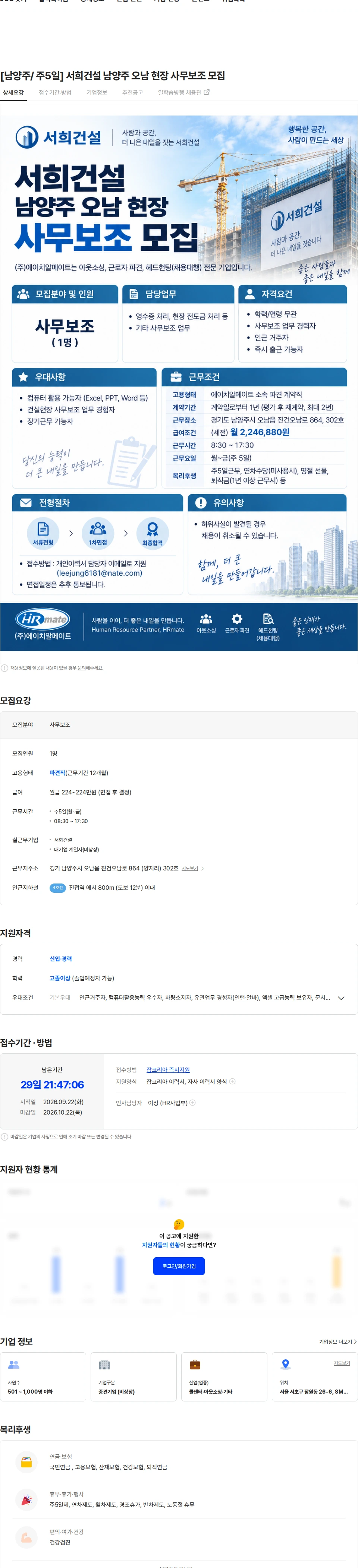Image resolution: width=358 pixels, height=1568 pixels.
Task: Click the 우대사항 star icon
Action: pyautogui.click(x=23, y=377)
